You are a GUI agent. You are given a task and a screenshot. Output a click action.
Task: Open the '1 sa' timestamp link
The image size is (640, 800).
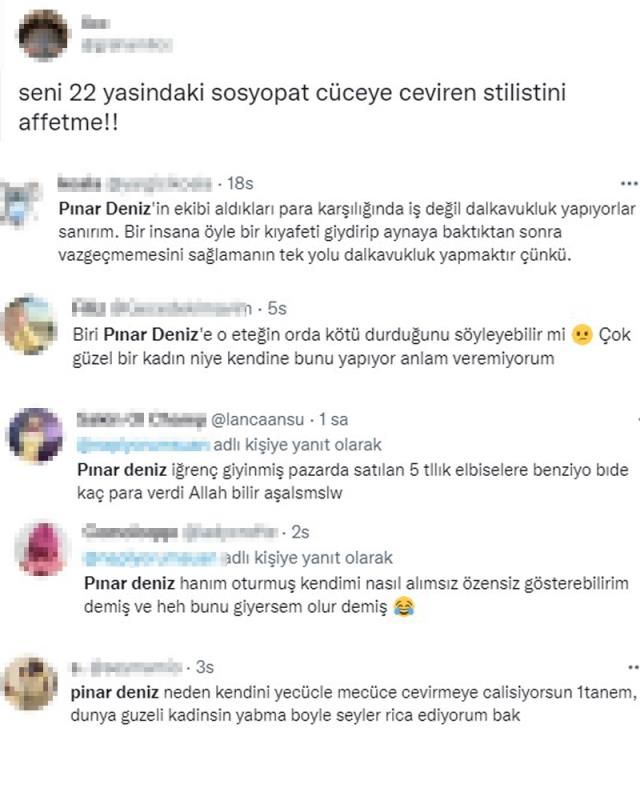[333, 419]
